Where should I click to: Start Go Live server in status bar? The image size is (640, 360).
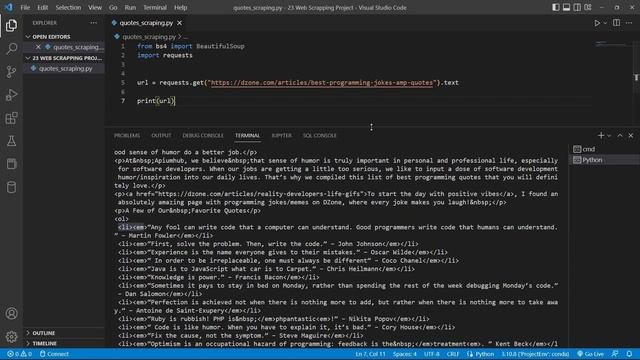(x=590, y=354)
